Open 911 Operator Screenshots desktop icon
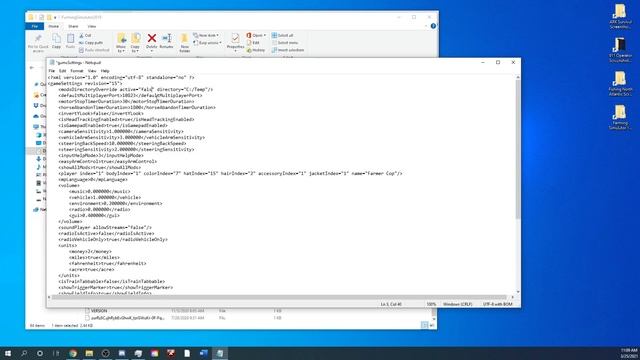 [620, 50]
